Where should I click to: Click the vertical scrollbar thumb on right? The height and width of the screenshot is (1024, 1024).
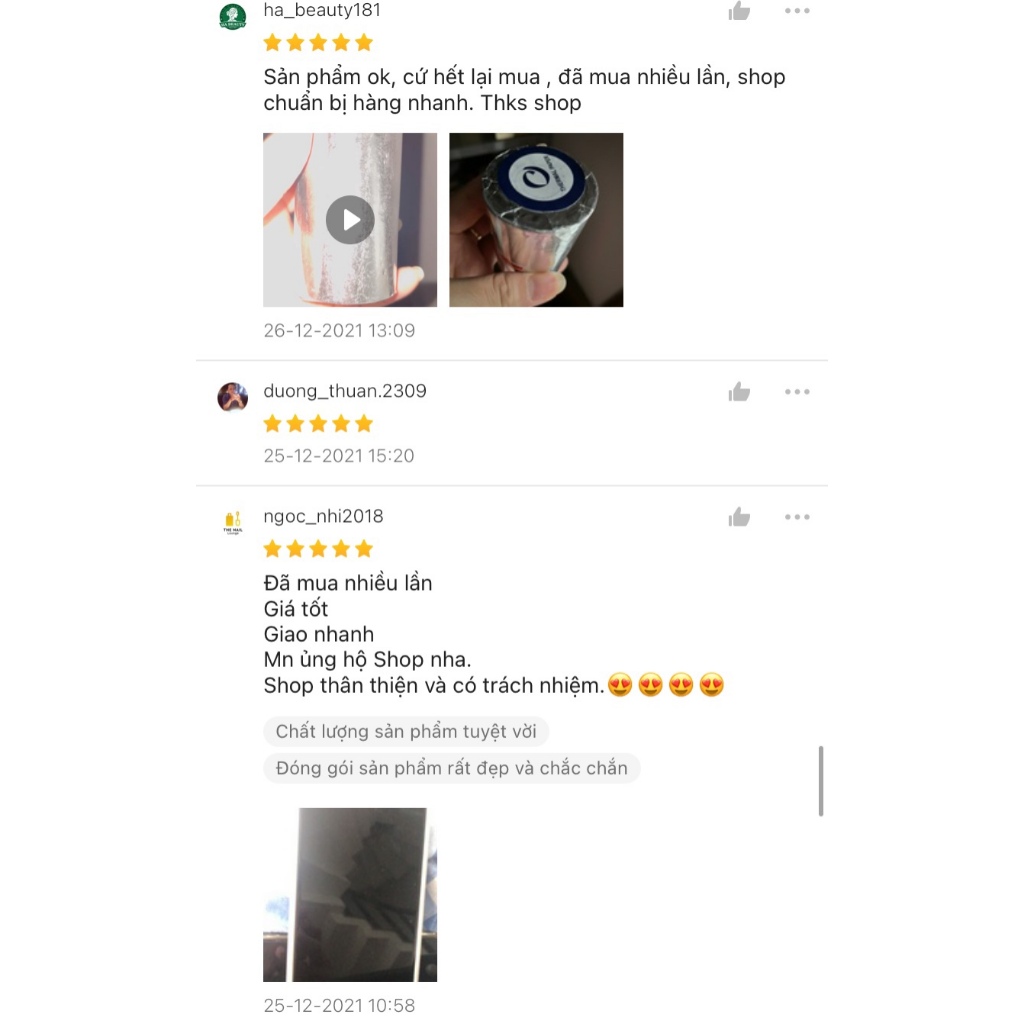click(821, 781)
